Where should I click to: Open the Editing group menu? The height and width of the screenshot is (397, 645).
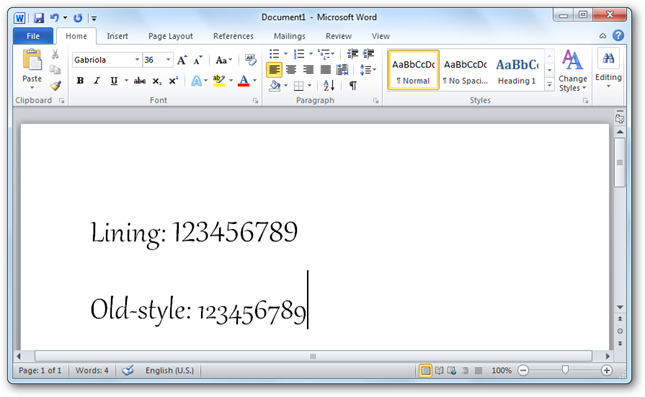[608, 70]
